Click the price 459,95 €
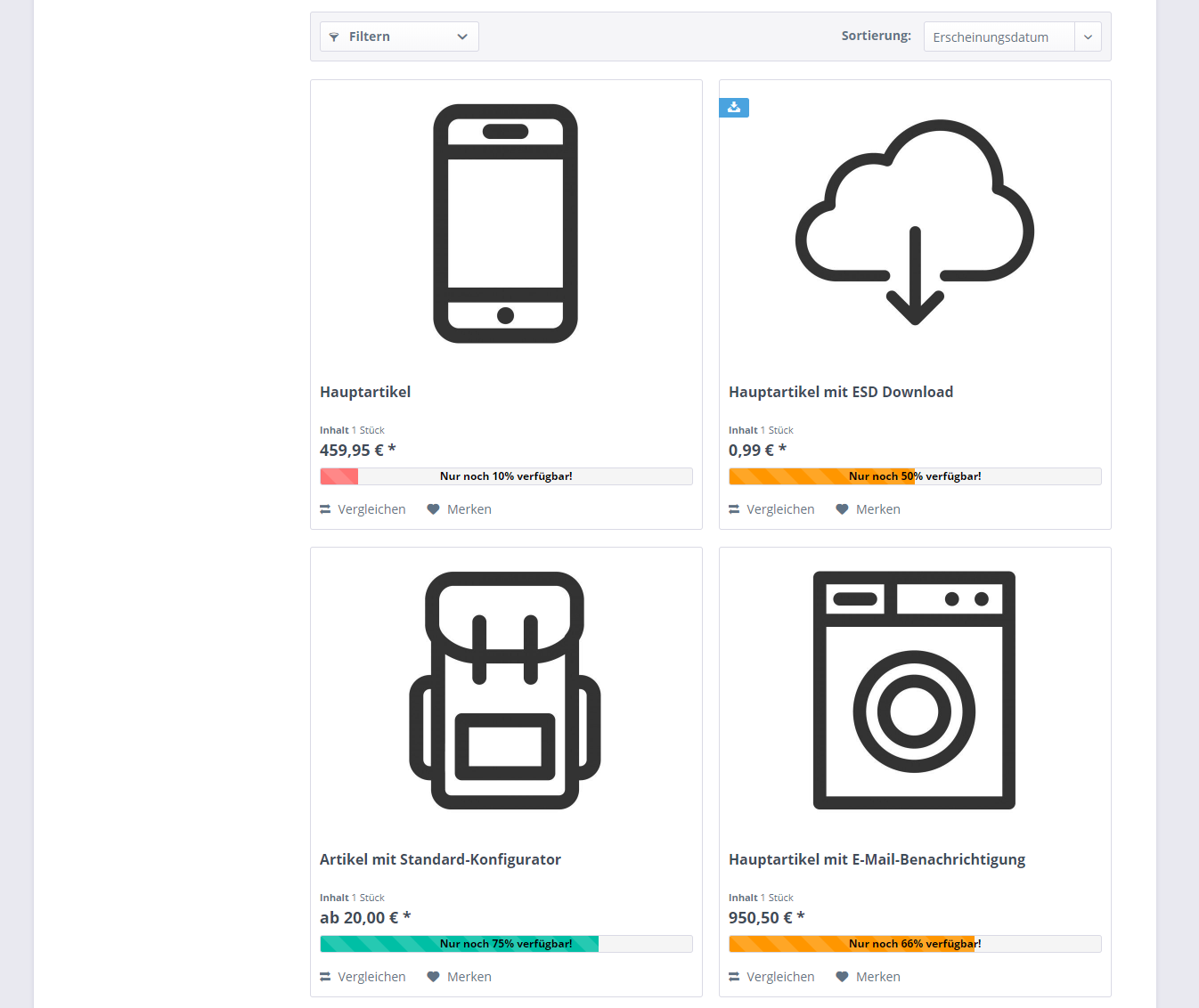The width and height of the screenshot is (1199, 1008). click(x=357, y=451)
